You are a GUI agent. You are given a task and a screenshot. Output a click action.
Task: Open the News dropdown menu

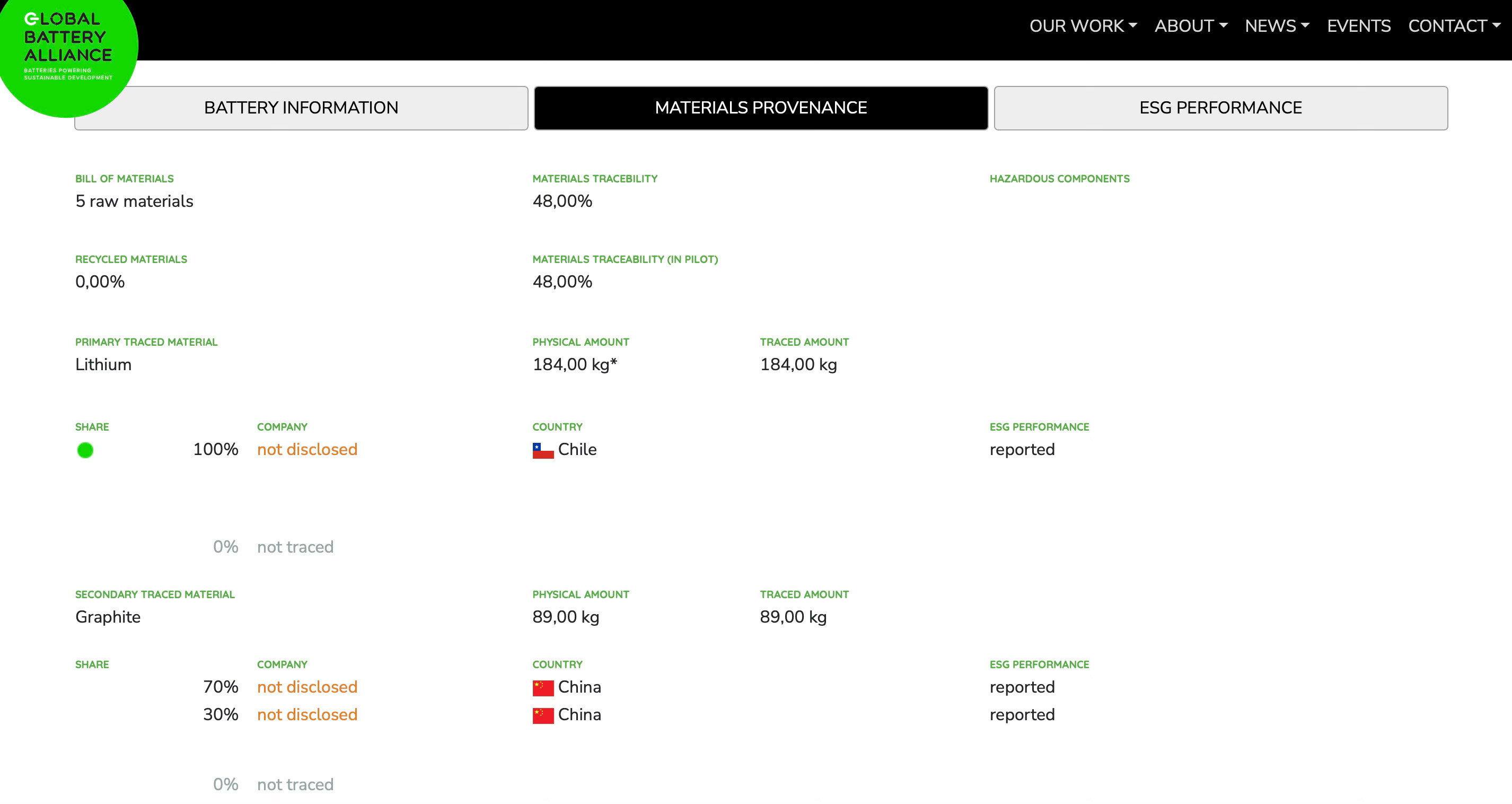[1277, 26]
